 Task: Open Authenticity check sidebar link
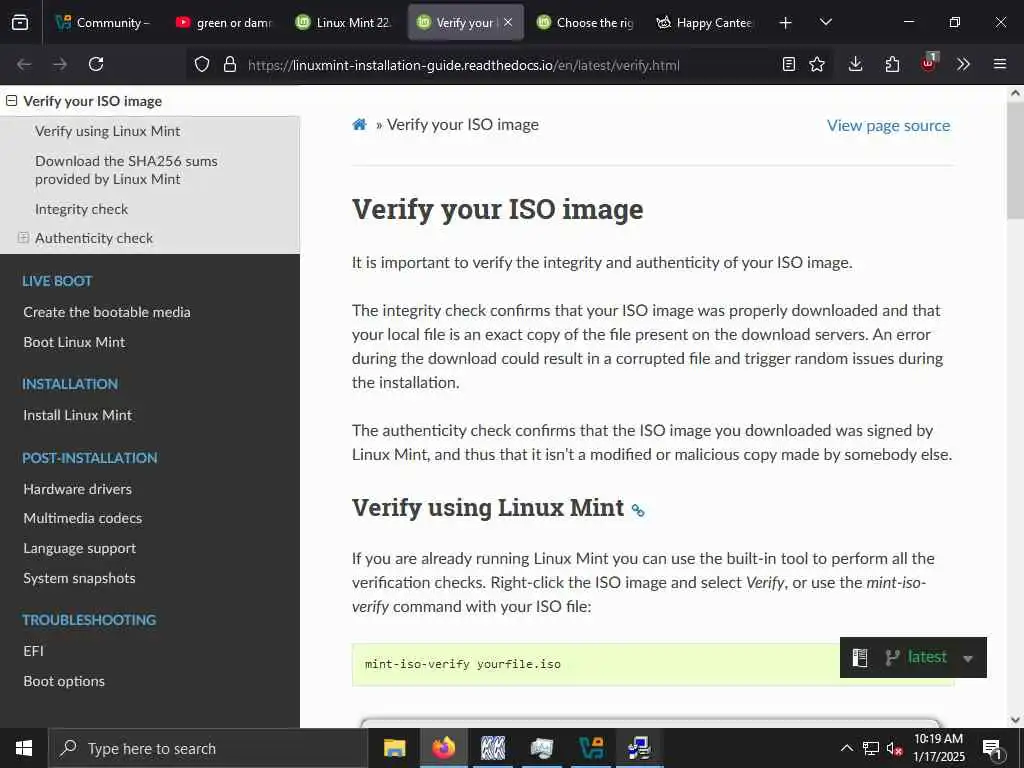pyautogui.click(x=94, y=238)
